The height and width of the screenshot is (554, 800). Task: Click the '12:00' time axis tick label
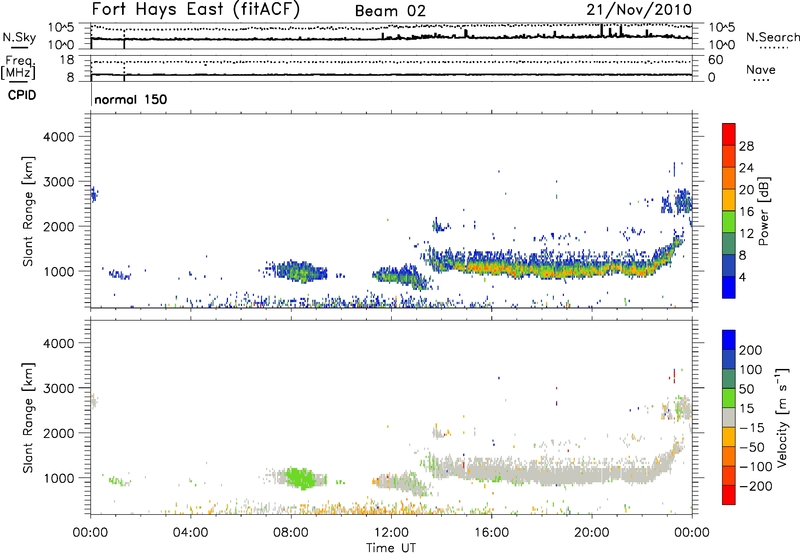pos(391,533)
